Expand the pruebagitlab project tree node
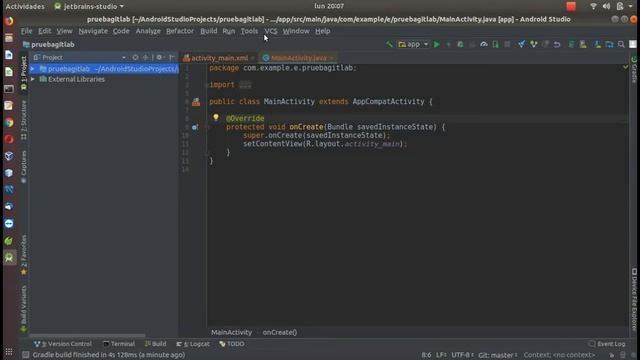Viewport: 640px width, 360px height. [x=33, y=69]
